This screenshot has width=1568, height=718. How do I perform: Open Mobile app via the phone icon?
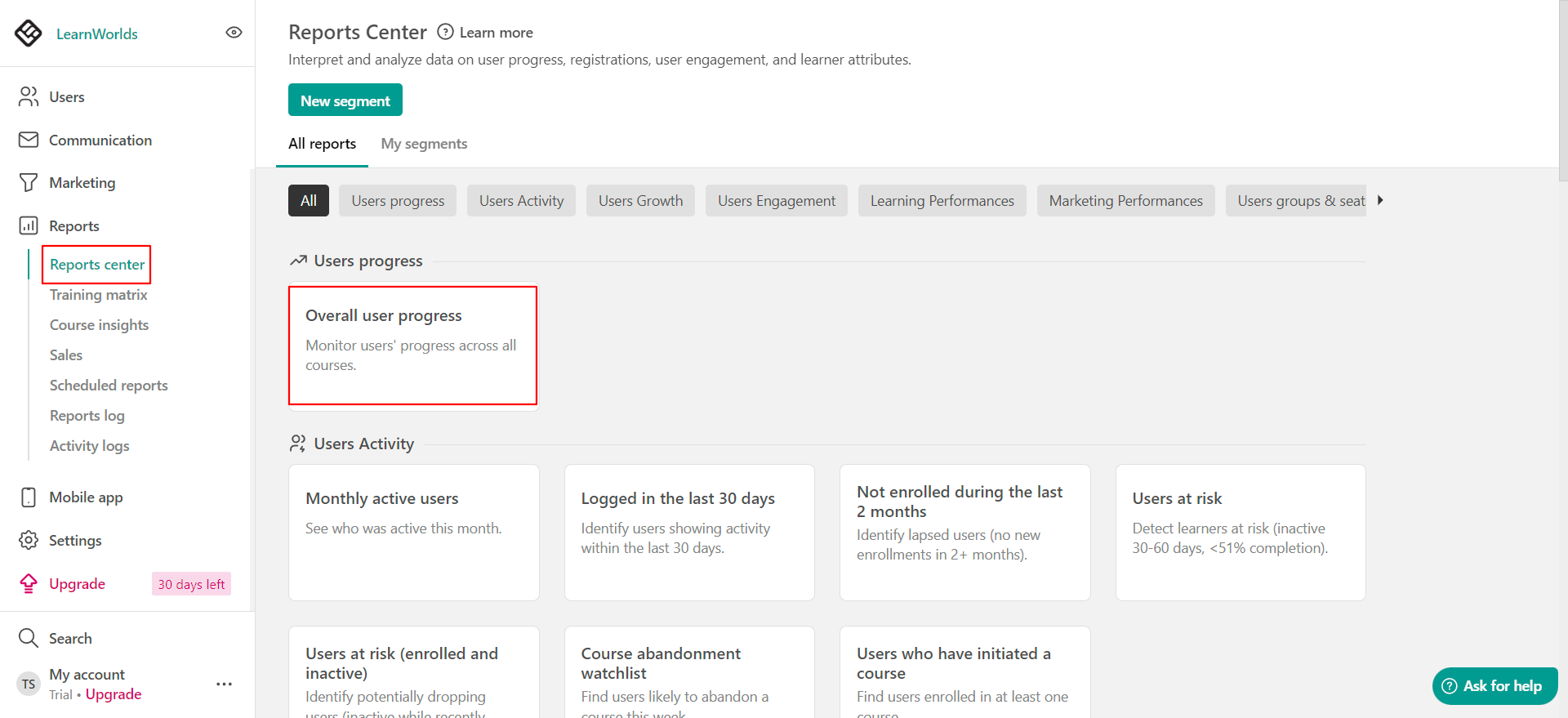(x=29, y=497)
